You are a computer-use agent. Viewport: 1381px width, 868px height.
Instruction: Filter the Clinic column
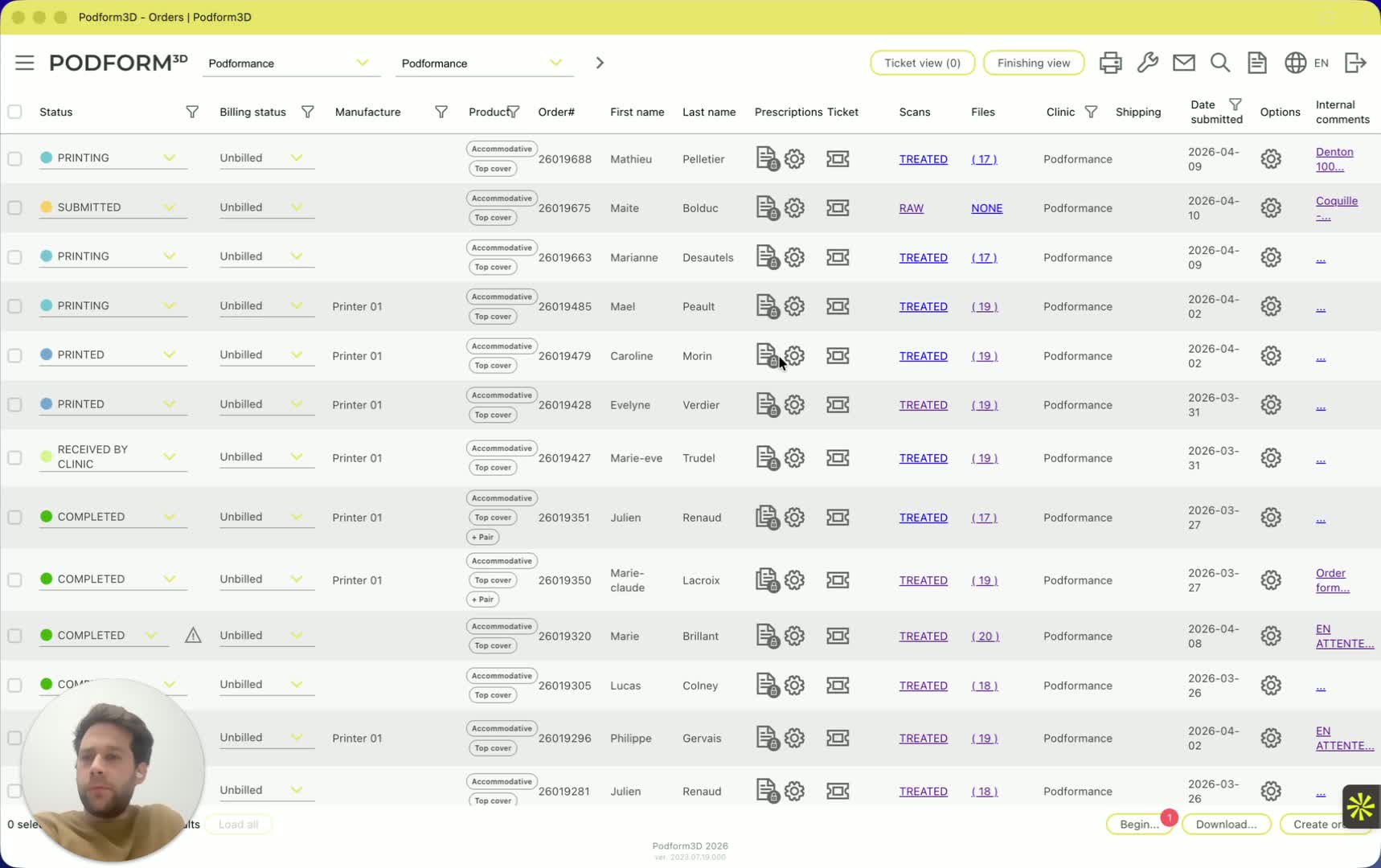coord(1091,112)
